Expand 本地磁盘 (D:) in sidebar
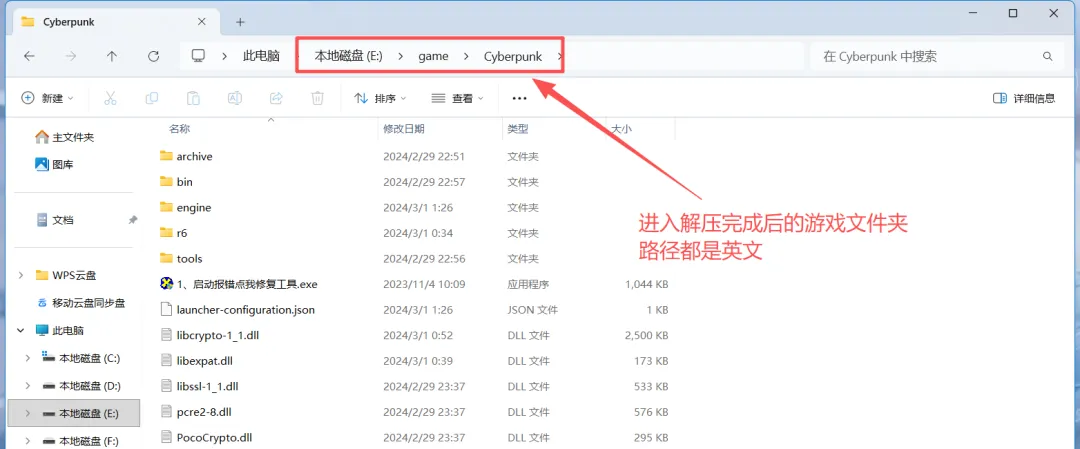Screen dimensions: 1080x449 [28, 386]
